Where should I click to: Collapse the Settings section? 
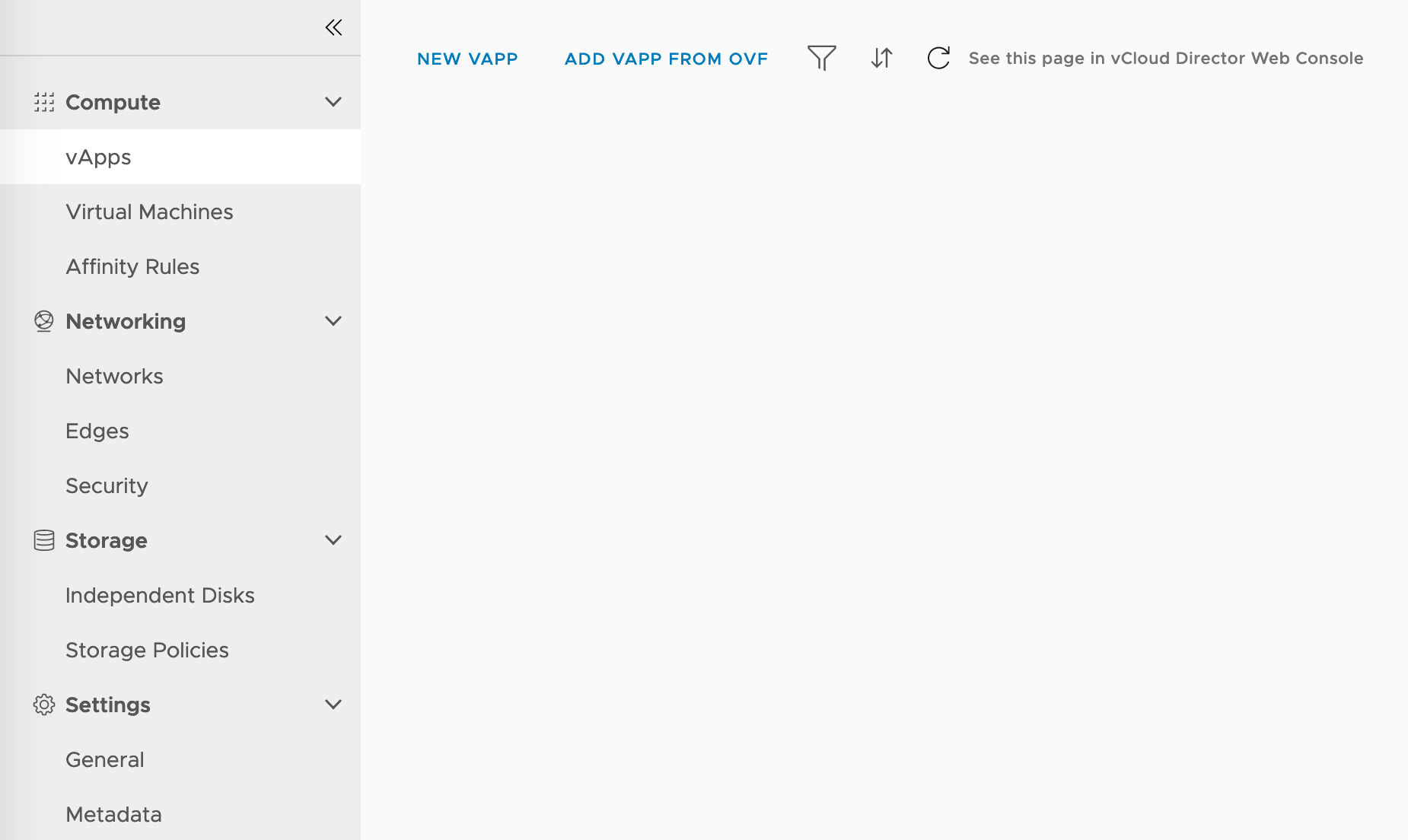click(x=333, y=705)
